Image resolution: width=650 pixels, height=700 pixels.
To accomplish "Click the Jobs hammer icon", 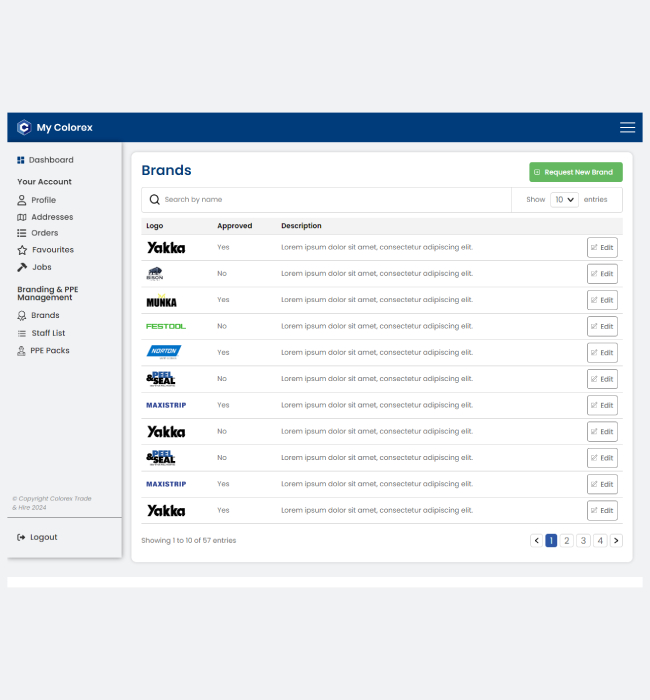I will click(22, 267).
